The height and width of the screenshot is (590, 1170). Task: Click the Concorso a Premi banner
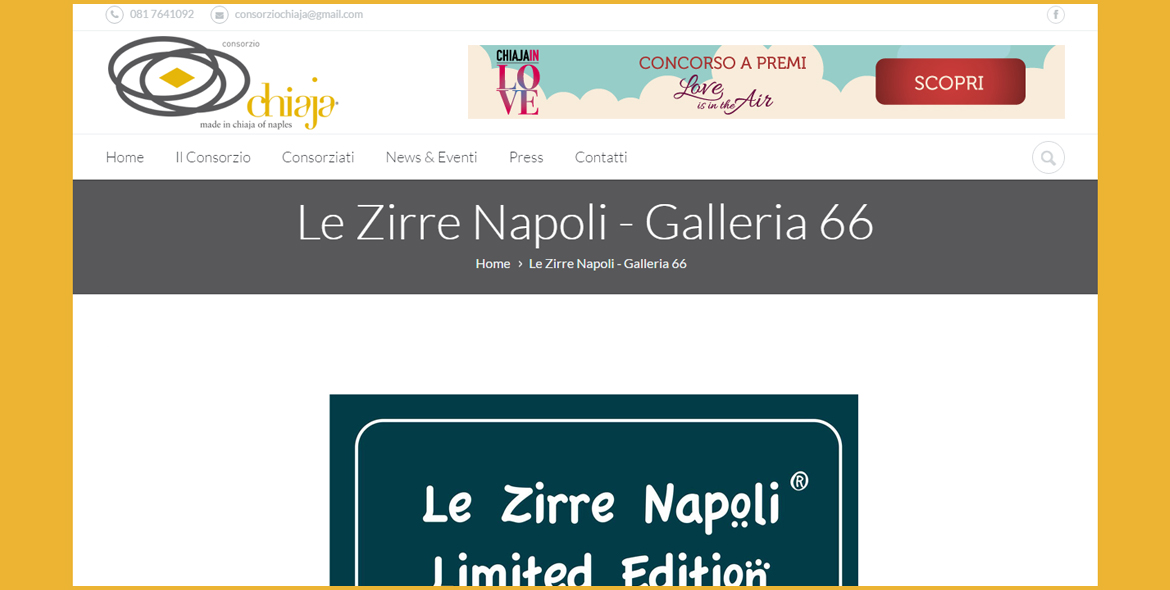[x=766, y=82]
